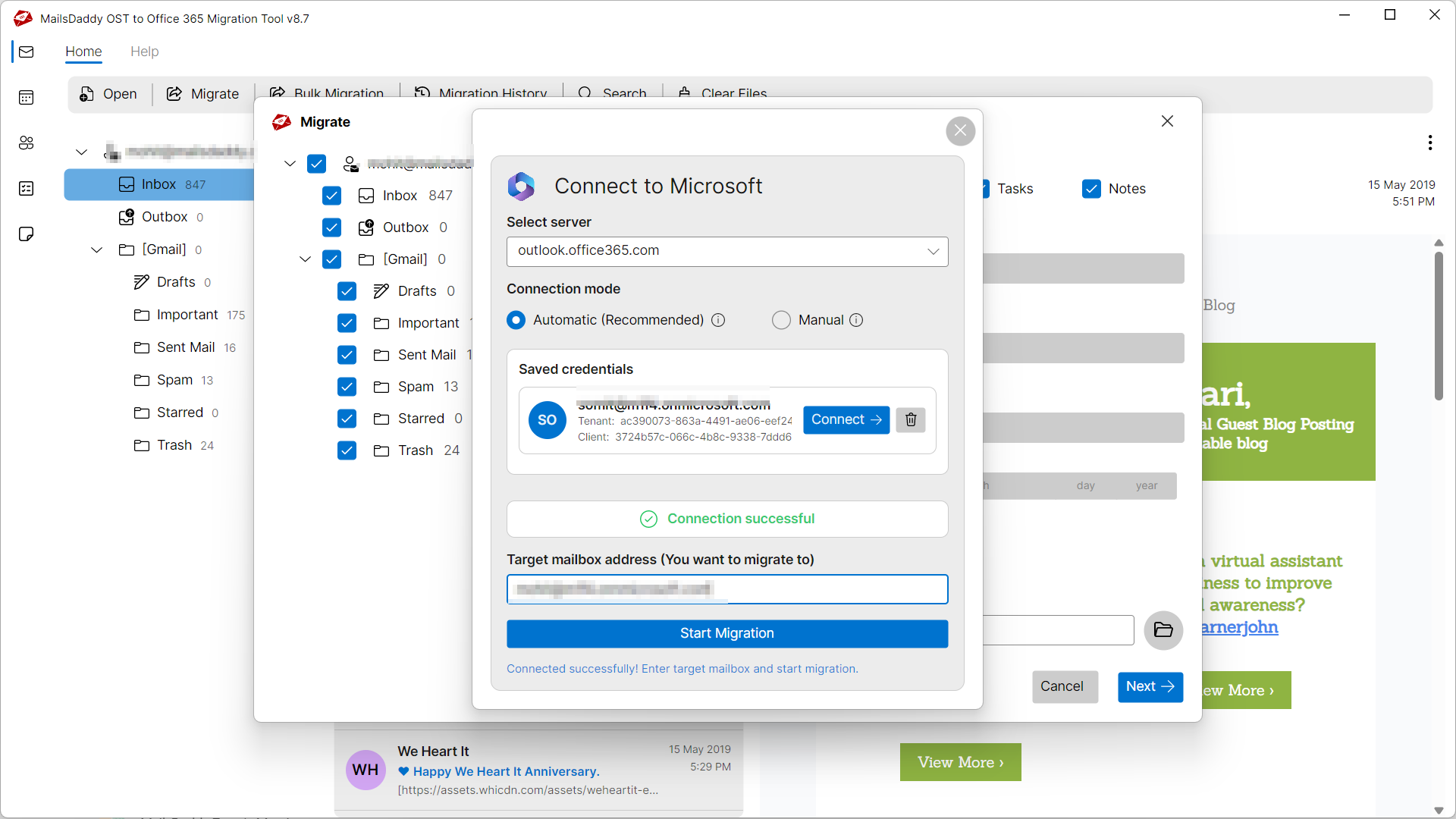1456x819 pixels.
Task: Uncheck the Drafts checkbox in Migrate tree
Action: 347,291
